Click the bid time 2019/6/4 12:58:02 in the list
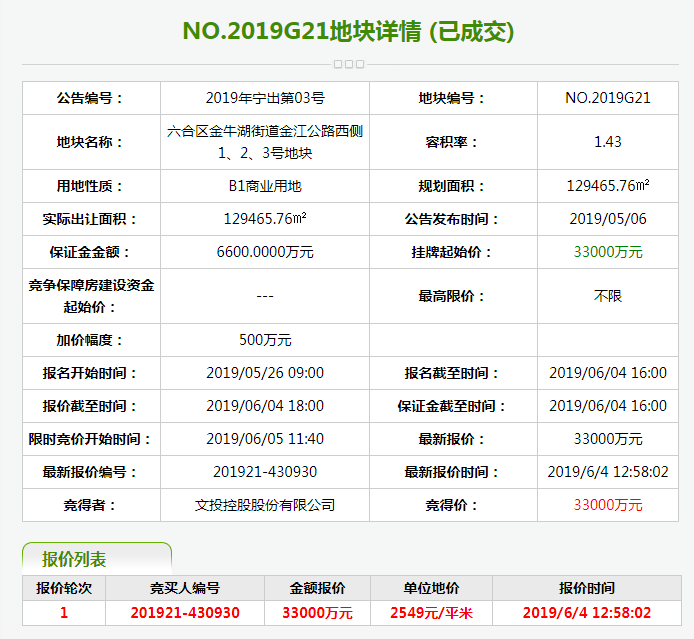The width and height of the screenshot is (694, 639). [x=587, y=613]
